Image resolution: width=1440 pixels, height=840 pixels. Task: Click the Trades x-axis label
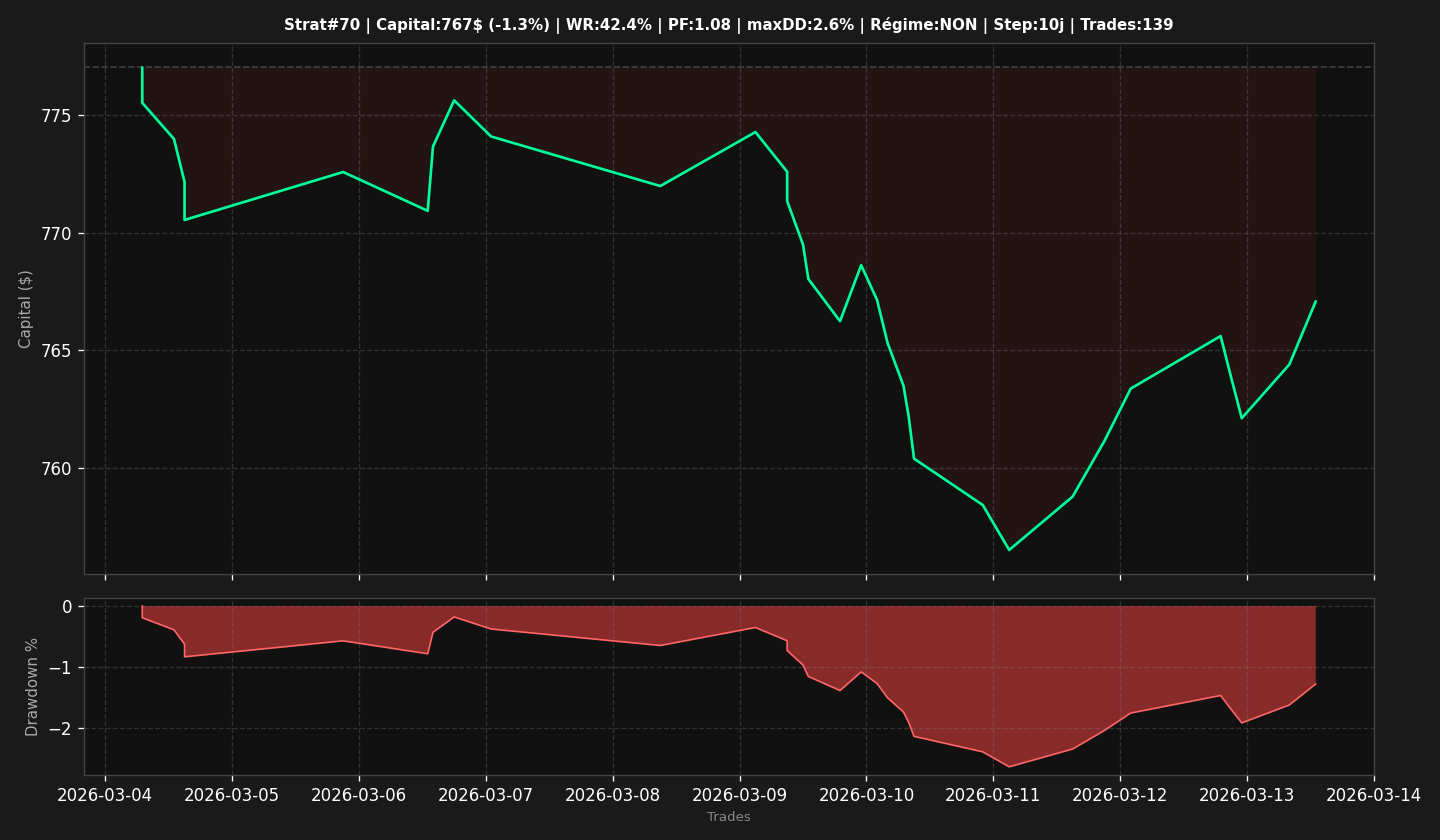point(729,817)
